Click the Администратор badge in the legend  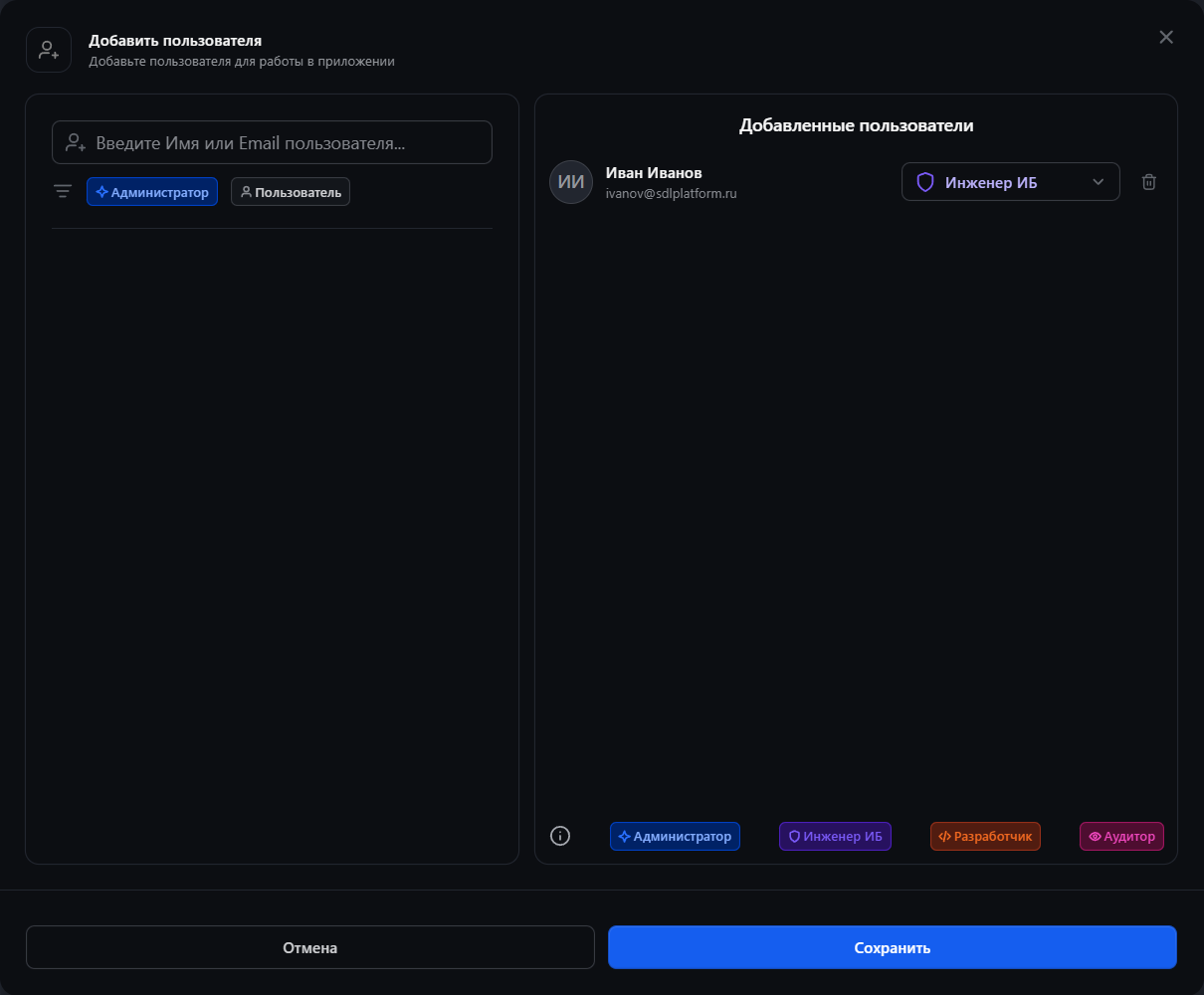(x=675, y=837)
